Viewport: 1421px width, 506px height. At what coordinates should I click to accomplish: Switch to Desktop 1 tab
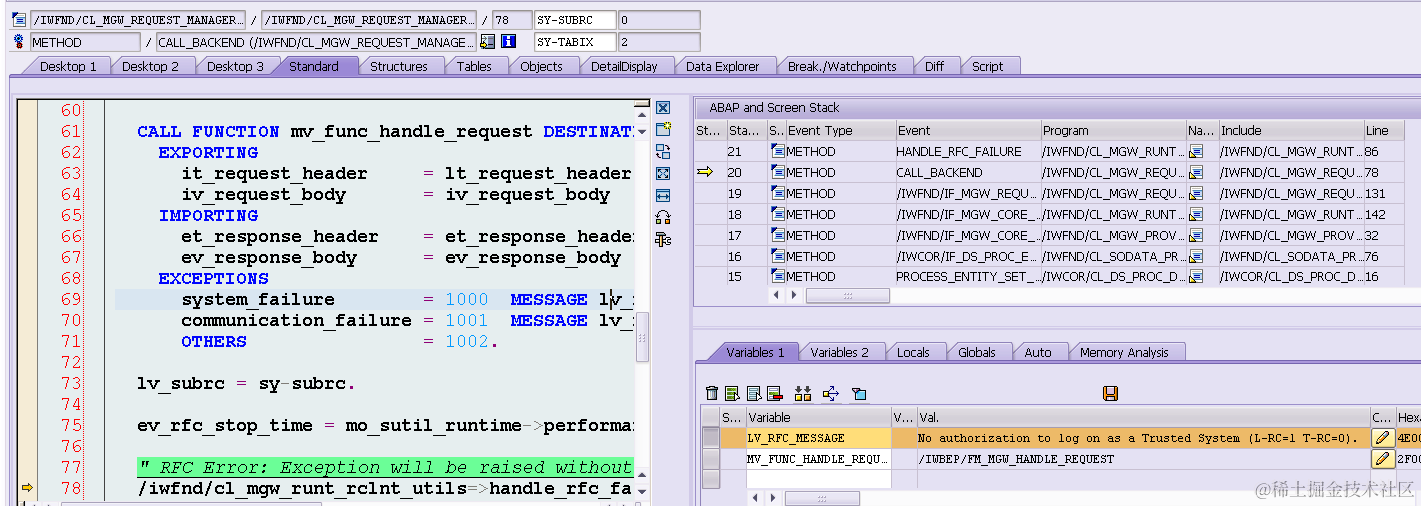coord(68,66)
